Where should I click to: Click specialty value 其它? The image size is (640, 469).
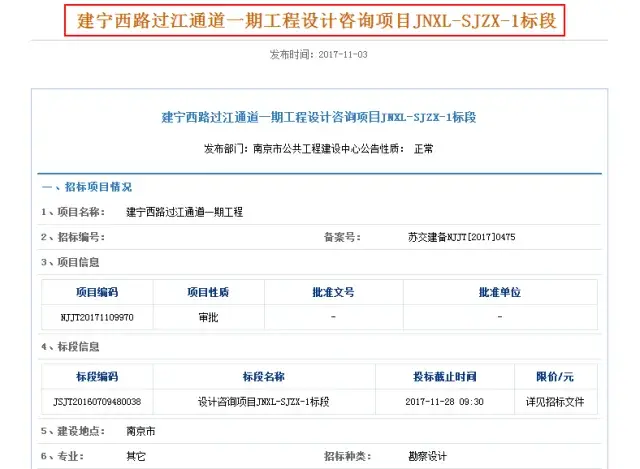click(136, 456)
